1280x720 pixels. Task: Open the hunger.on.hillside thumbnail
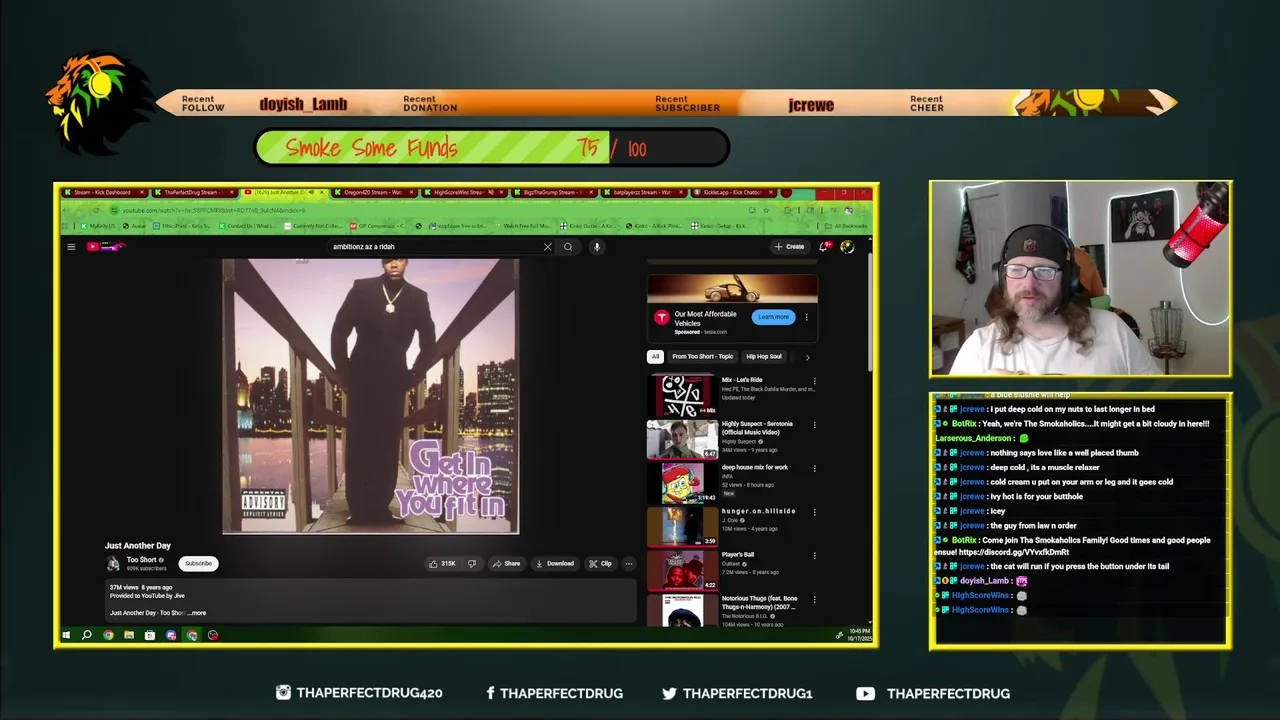click(x=682, y=526)
